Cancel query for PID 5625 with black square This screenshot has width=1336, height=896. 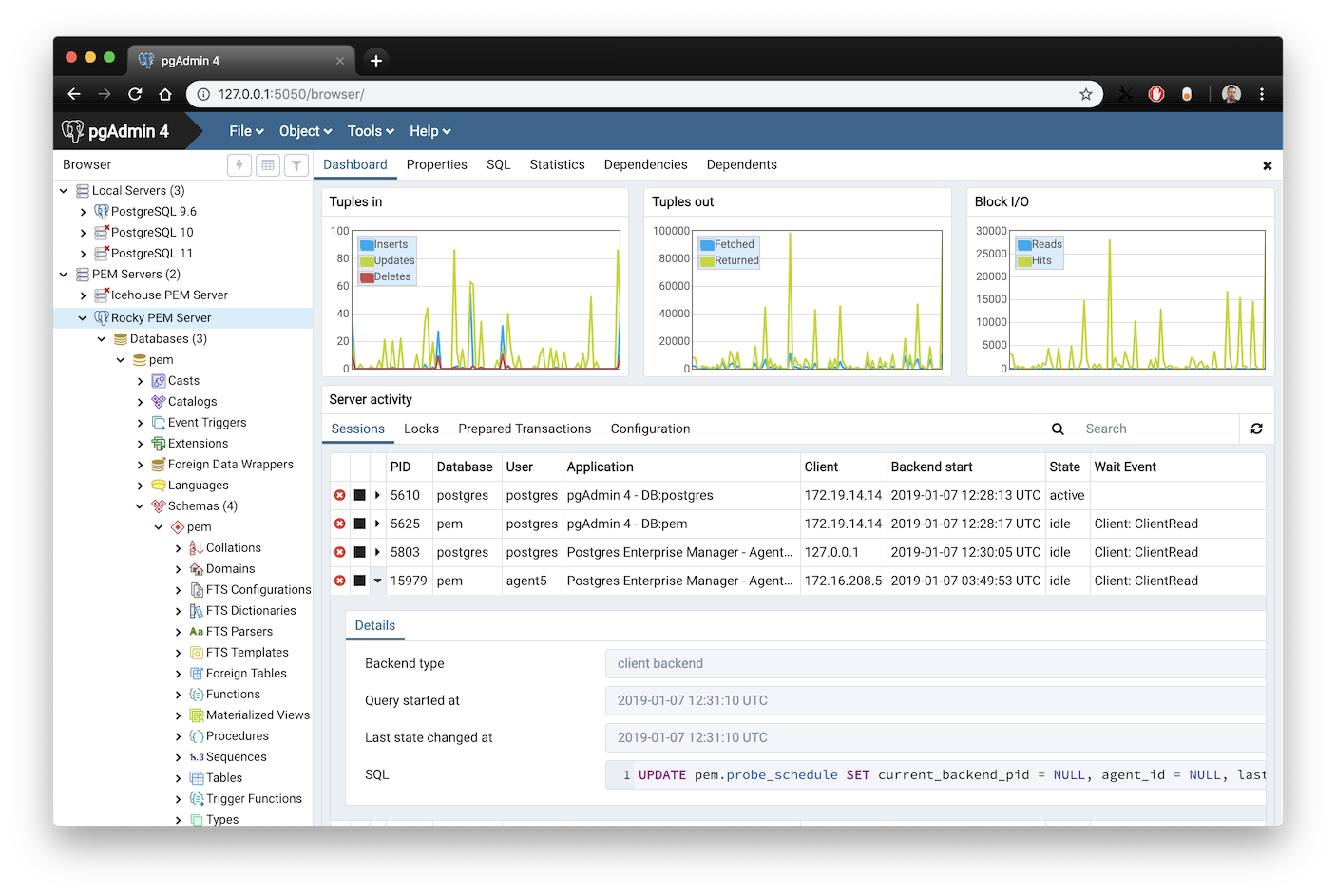point(360,524)
